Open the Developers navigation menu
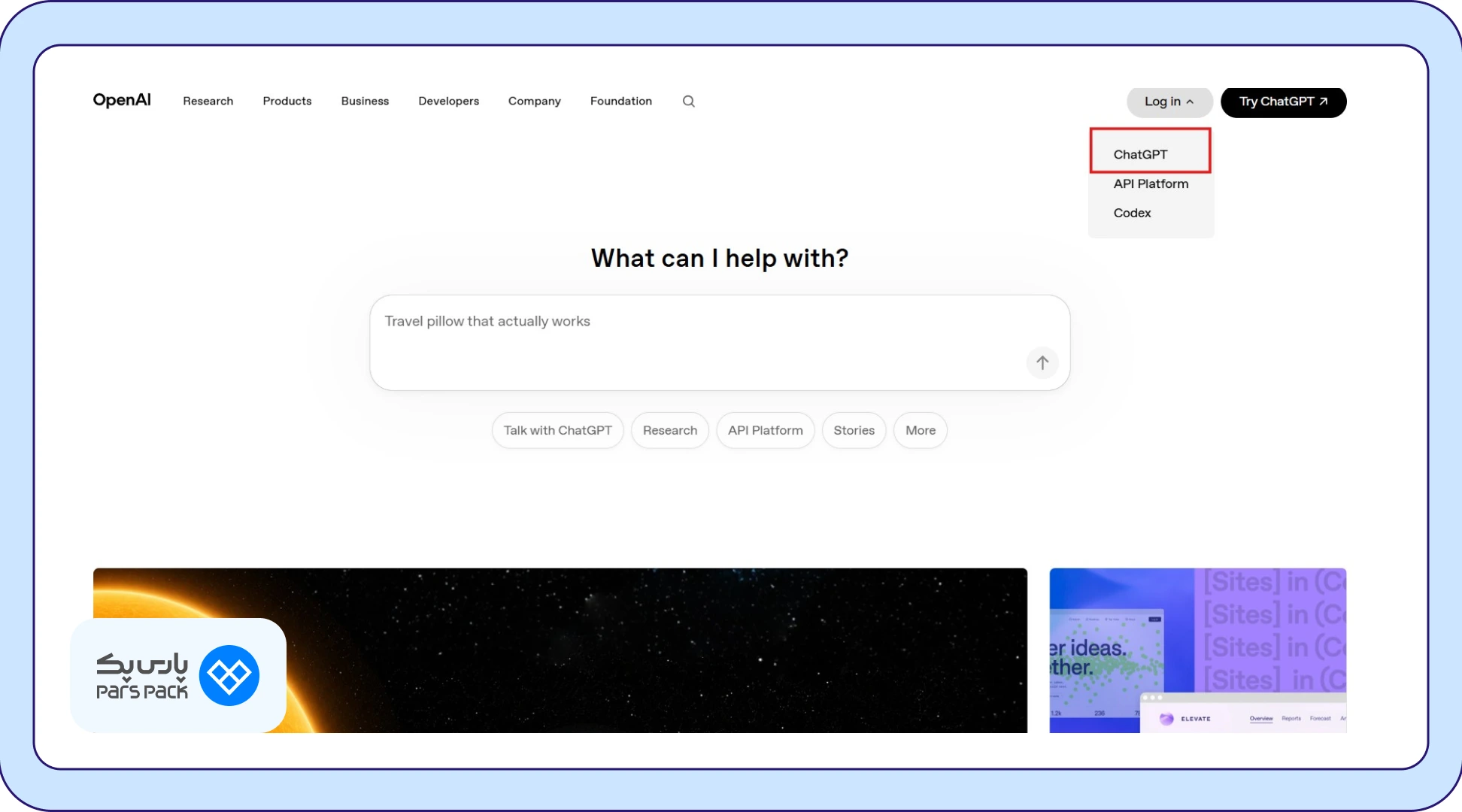Image resolution: width=1462 pixels, height=812 pixels. pos(448,101)
